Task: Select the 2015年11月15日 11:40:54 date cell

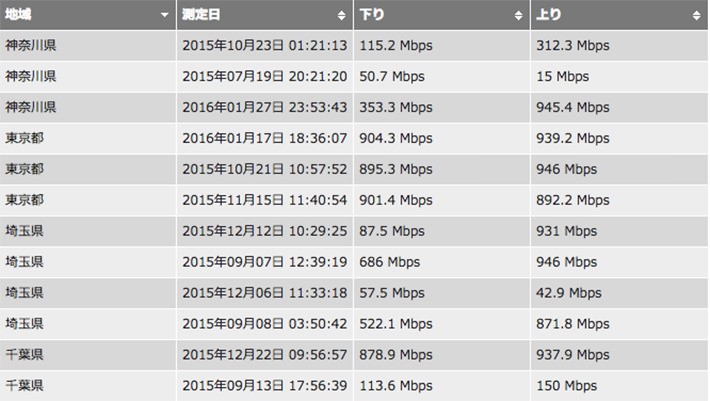Action: pos(265,200)
